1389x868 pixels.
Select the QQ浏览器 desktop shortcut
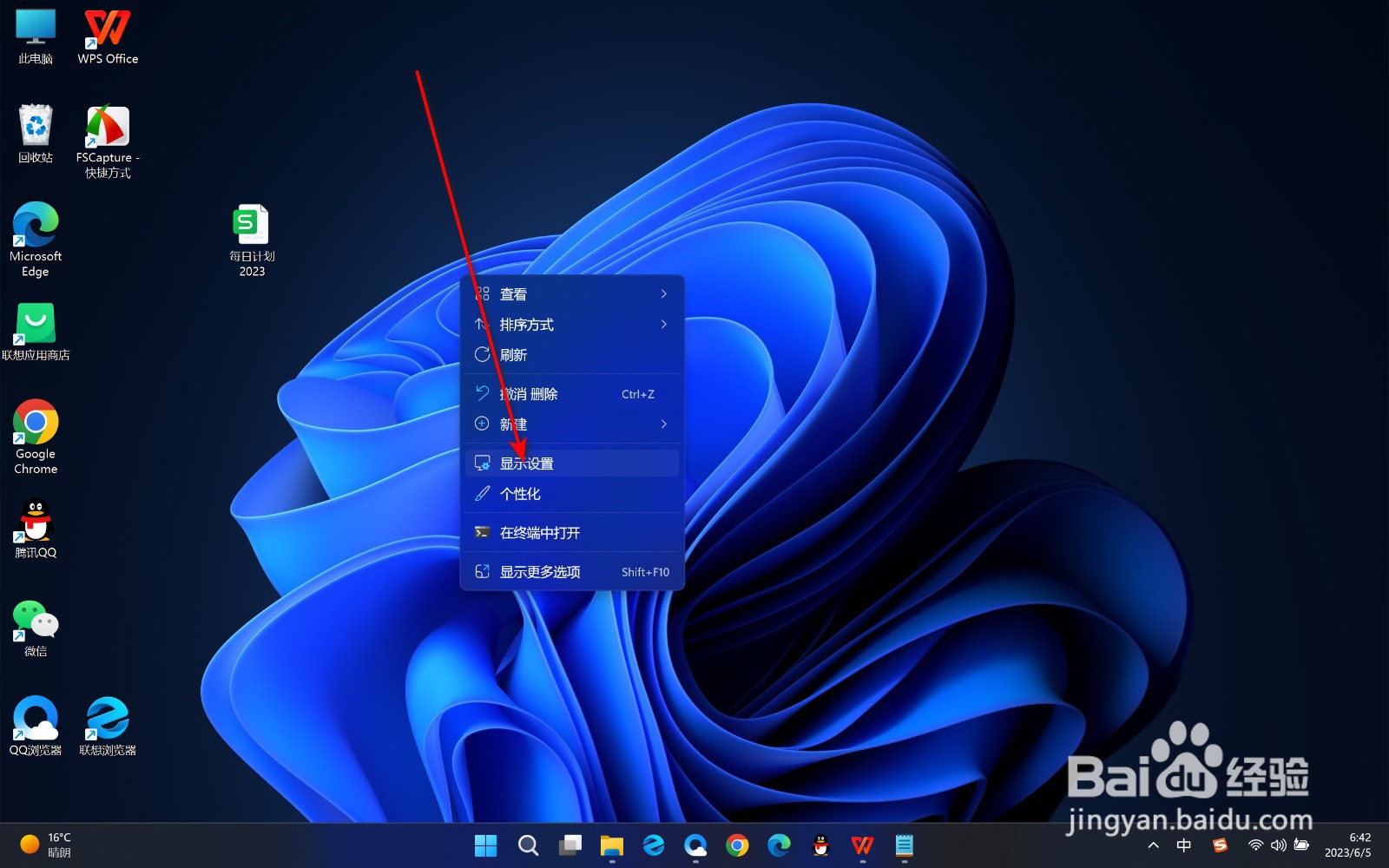(x=36, y=727)
